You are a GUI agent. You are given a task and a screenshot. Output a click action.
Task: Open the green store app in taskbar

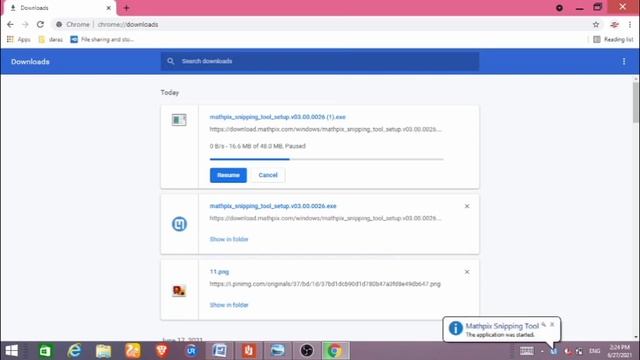click(x=45, y=351)
